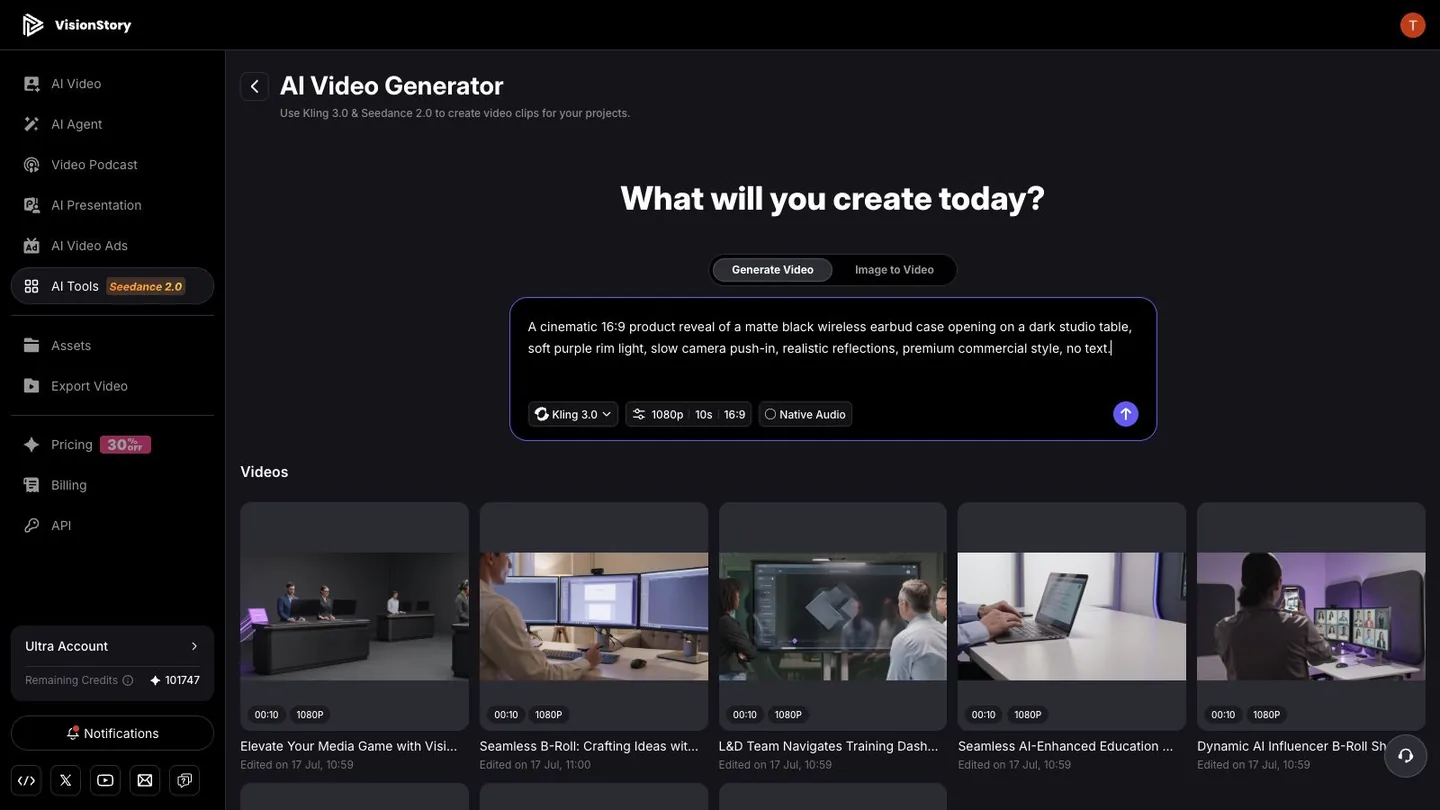The height and width of the screenshot is (810, 1440).
Task: Open the Elevate Your Media Game video thumbnail
Action: point(354,616)
